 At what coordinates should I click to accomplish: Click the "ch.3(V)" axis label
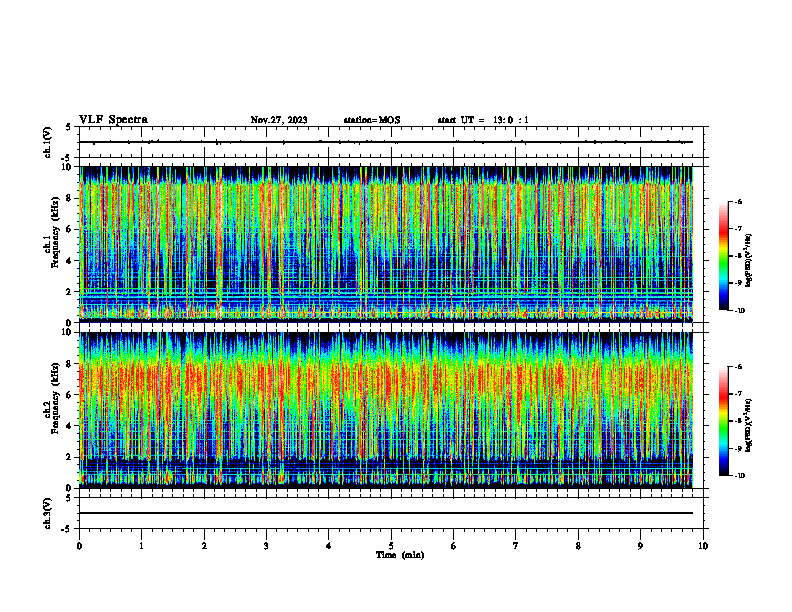point(47,513)
